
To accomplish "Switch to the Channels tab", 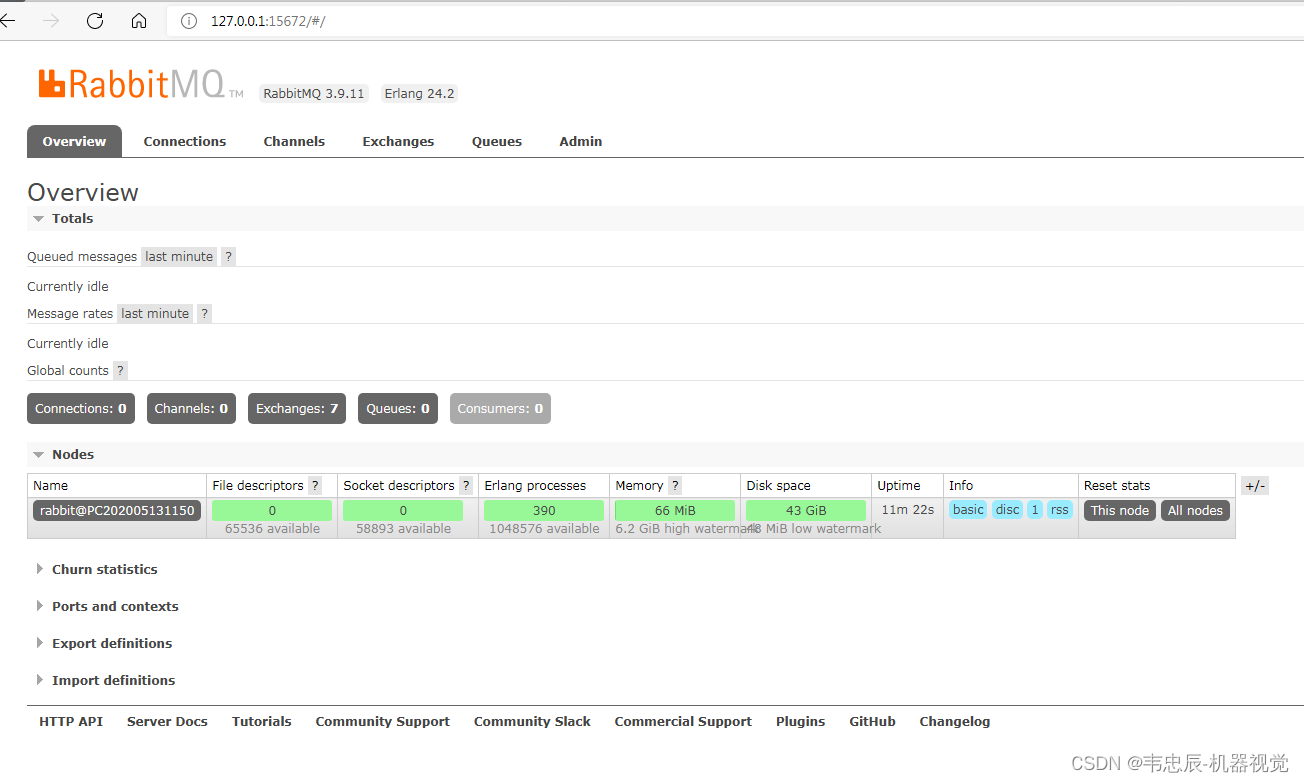I will tap(294, 141).
